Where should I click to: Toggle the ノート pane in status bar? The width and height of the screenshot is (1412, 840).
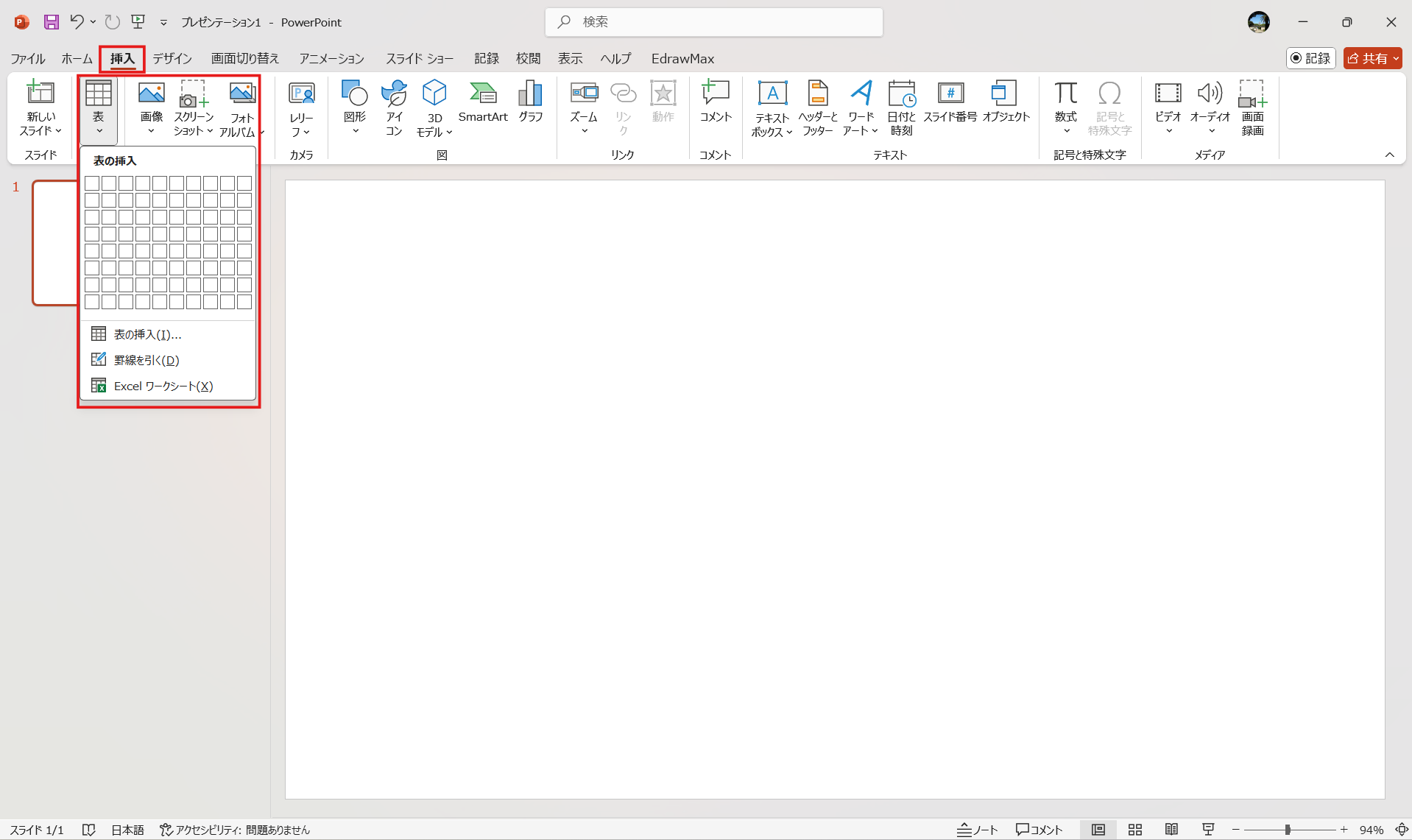point(977,830)
